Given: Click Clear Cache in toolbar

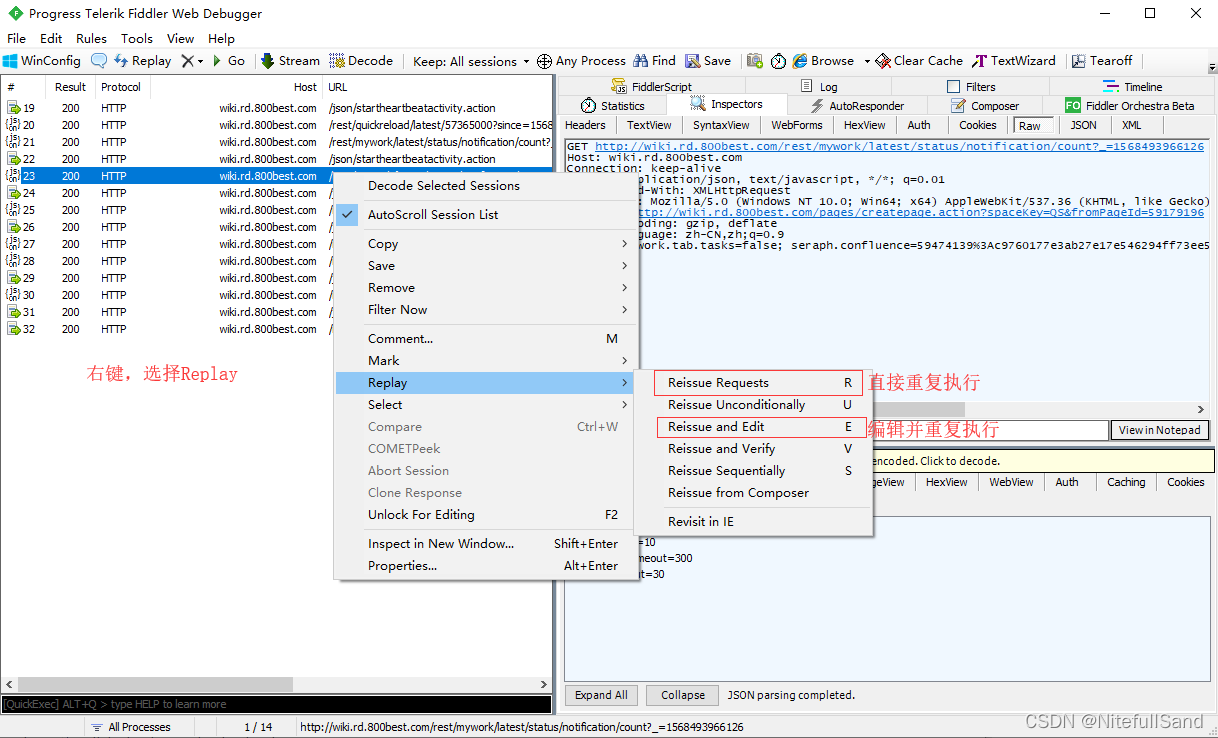Looking at the screenshot, I should 919,61.
